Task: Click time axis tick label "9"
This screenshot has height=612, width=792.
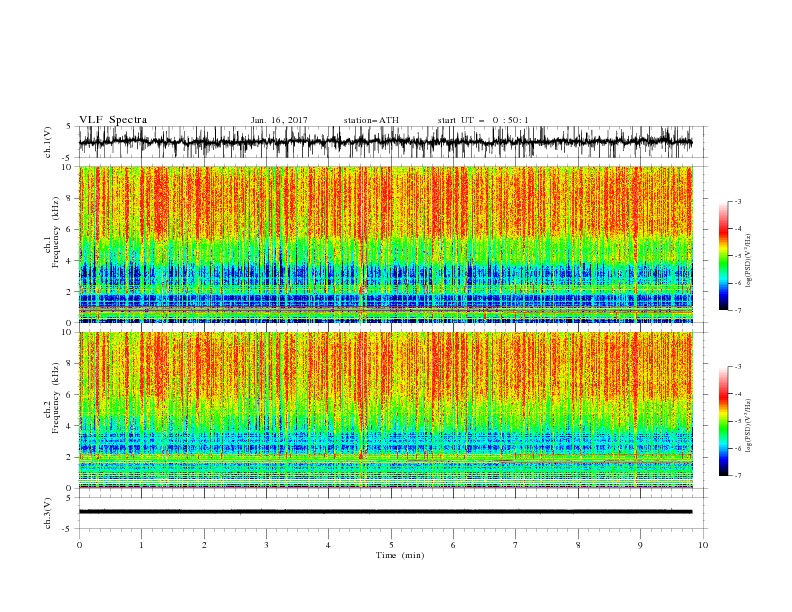Action: 640,545
